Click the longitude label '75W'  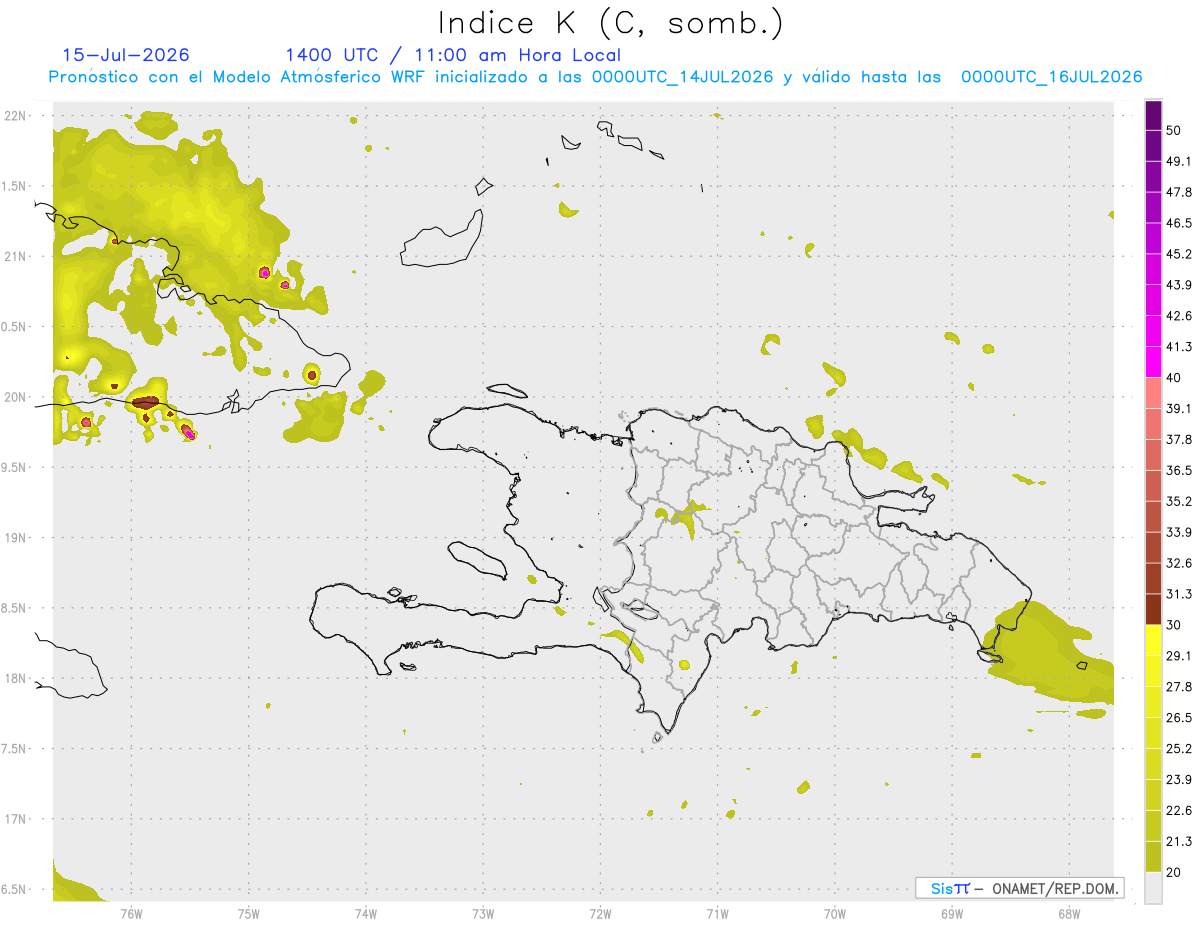point(248,913)
